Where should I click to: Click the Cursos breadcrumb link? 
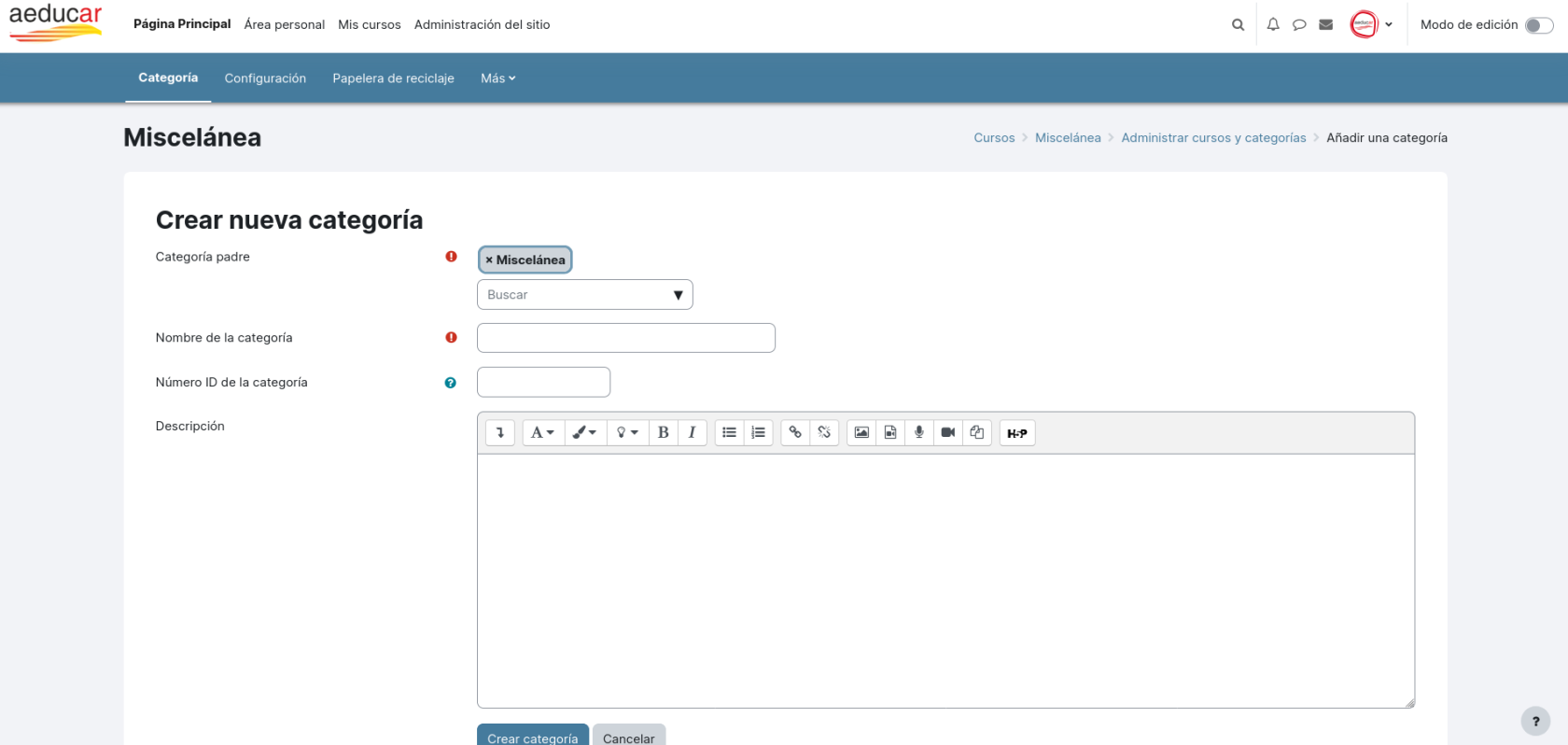(x=994, y=138)
